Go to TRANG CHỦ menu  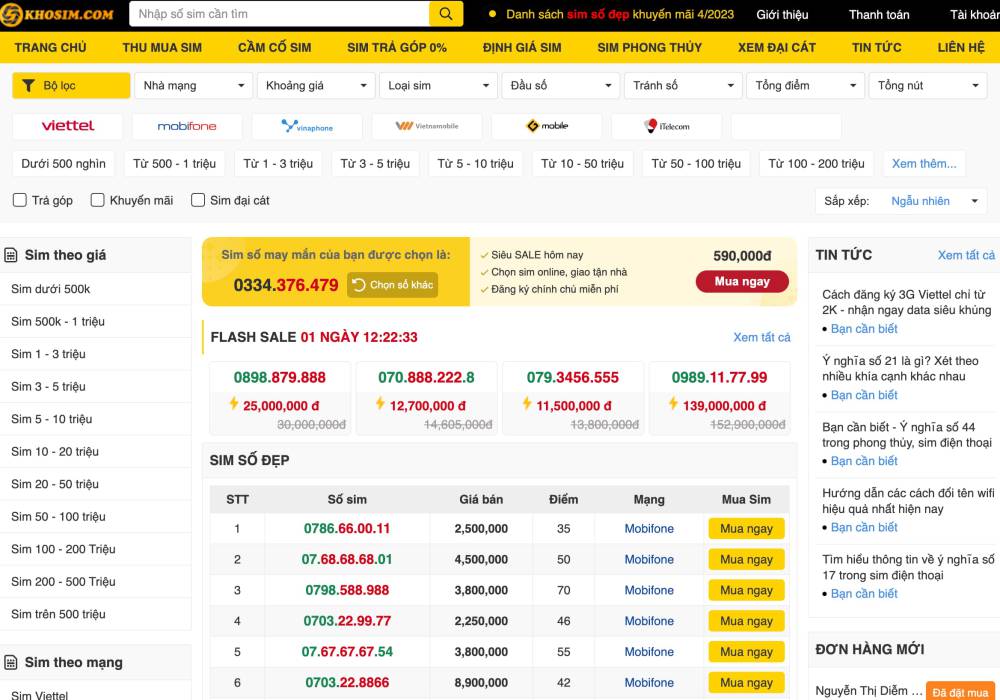click(x=50, y=47)
